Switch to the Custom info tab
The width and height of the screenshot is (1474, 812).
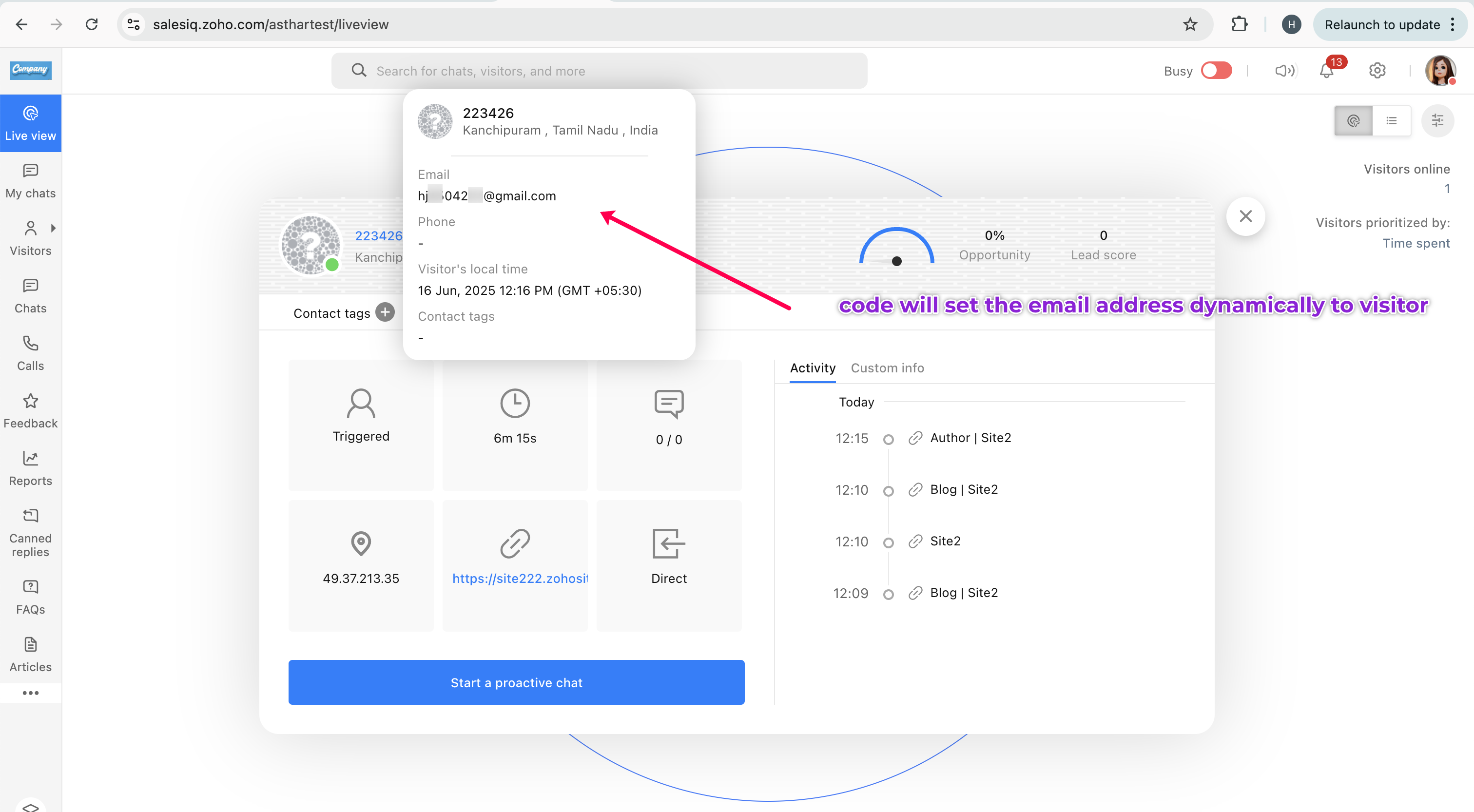pos(887,368)
